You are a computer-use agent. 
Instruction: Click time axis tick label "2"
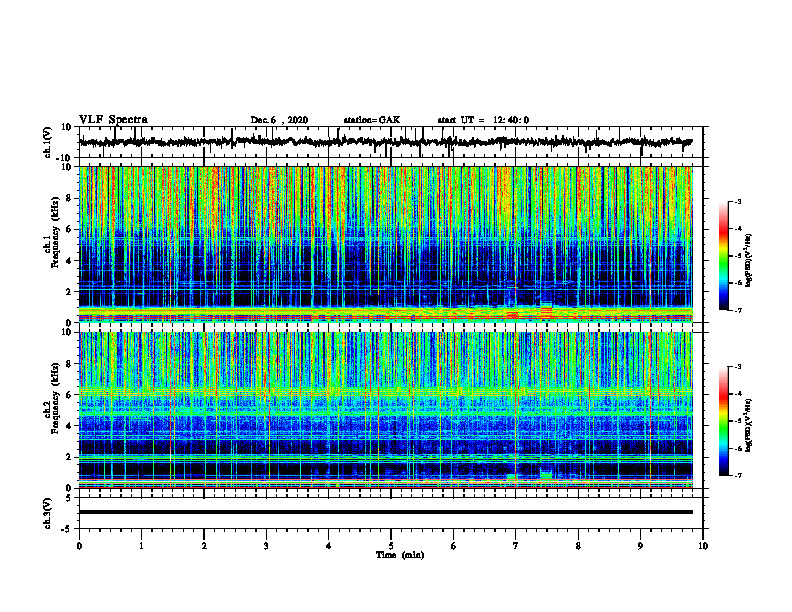click(x=204, y=546)
